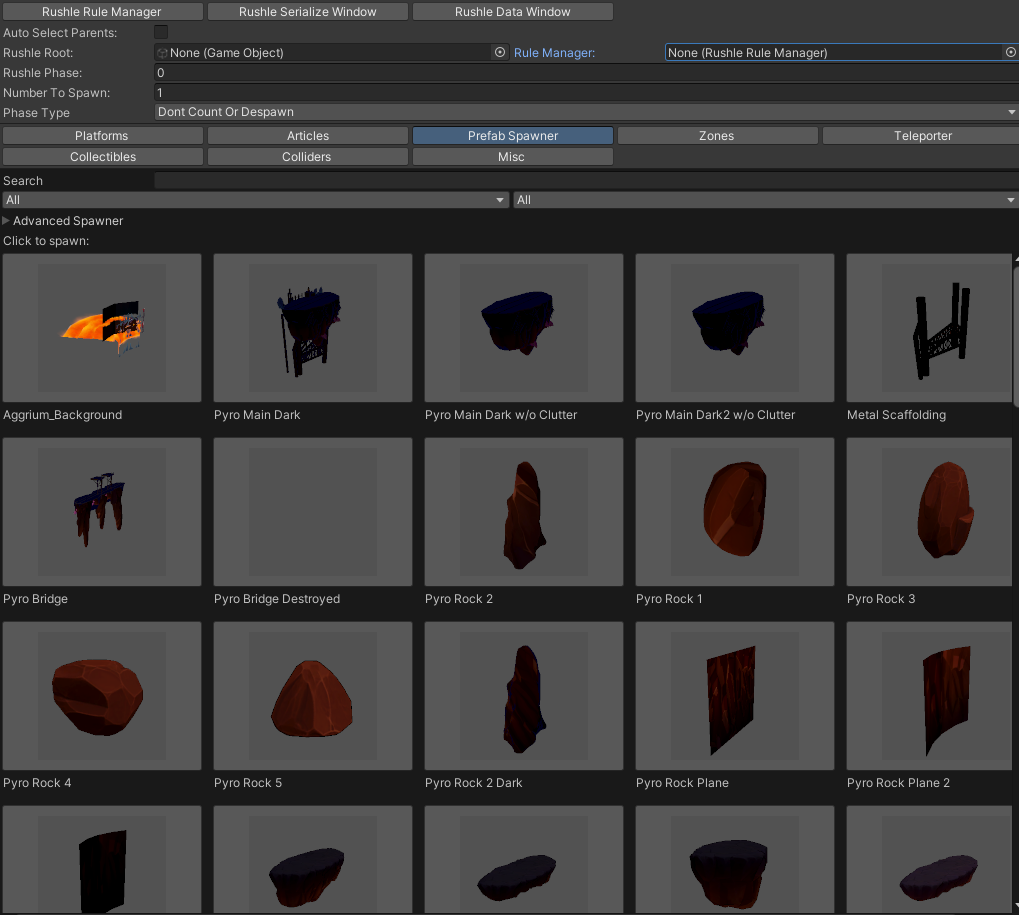This screenshot has width=1019, height=915.
Task: Open the Phase Type dropdown
Action: 586,112
